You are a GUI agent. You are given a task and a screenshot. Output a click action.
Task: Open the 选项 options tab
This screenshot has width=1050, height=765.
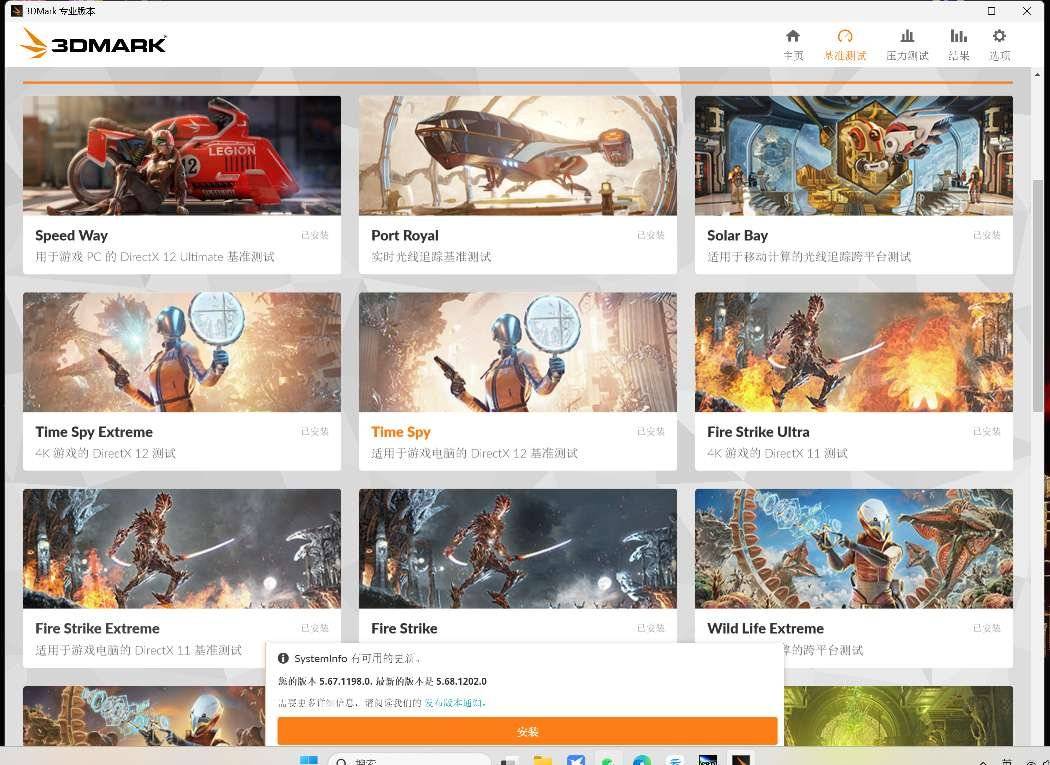999,45
